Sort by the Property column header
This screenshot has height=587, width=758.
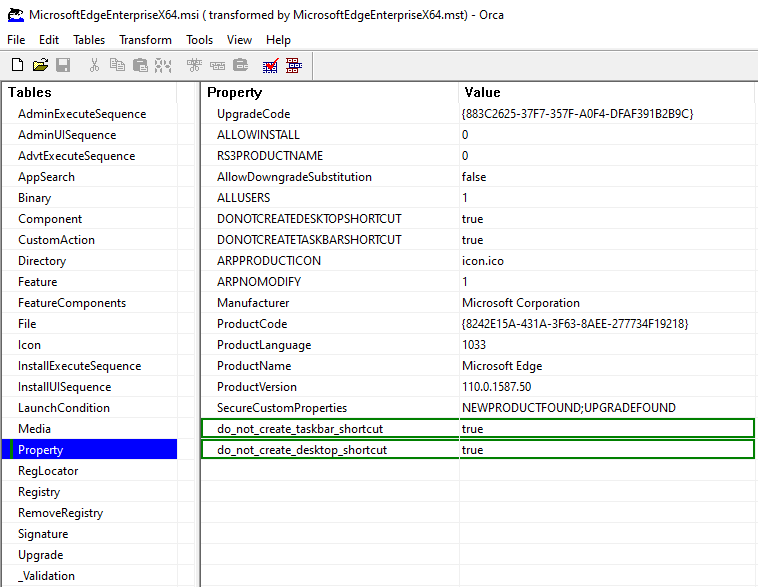[330, 92]
